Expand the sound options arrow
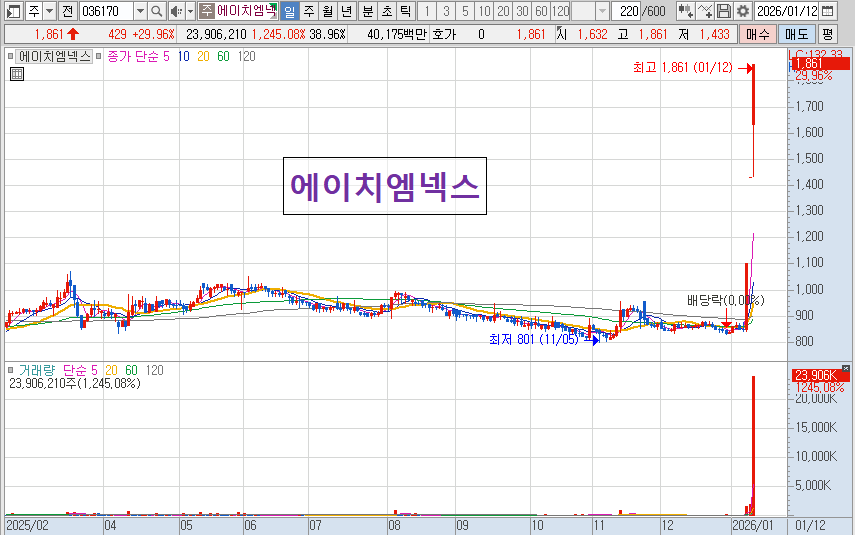This screenshot has height=535, width=855. tap(190, 11)
